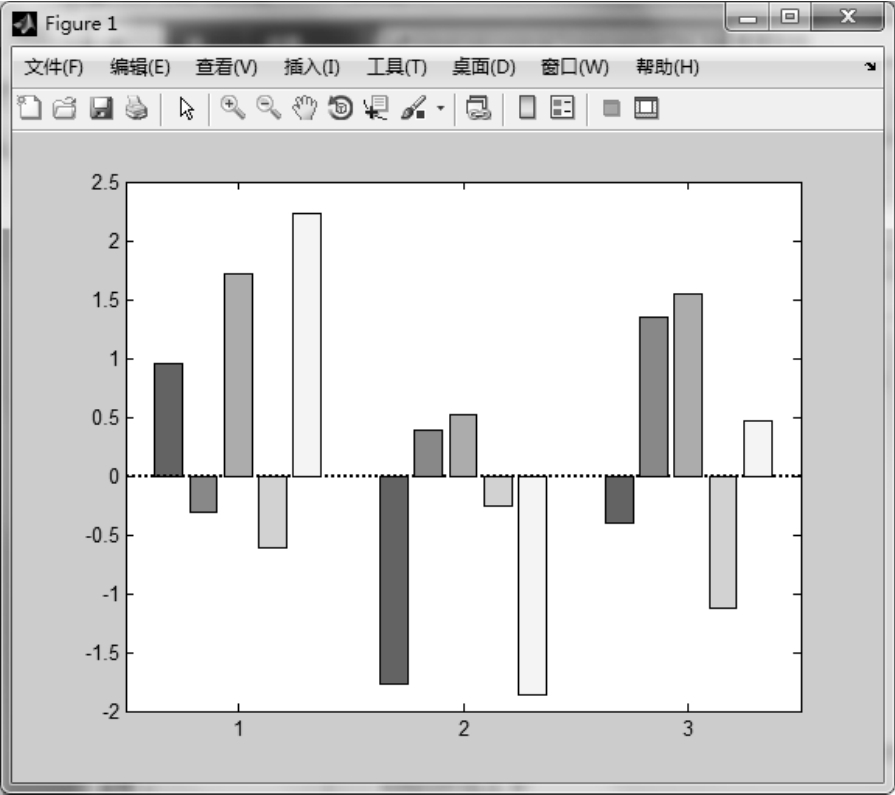Screen dimensions: 895x795
Task: Close the Figure 1 window
Action: [848, 17]
